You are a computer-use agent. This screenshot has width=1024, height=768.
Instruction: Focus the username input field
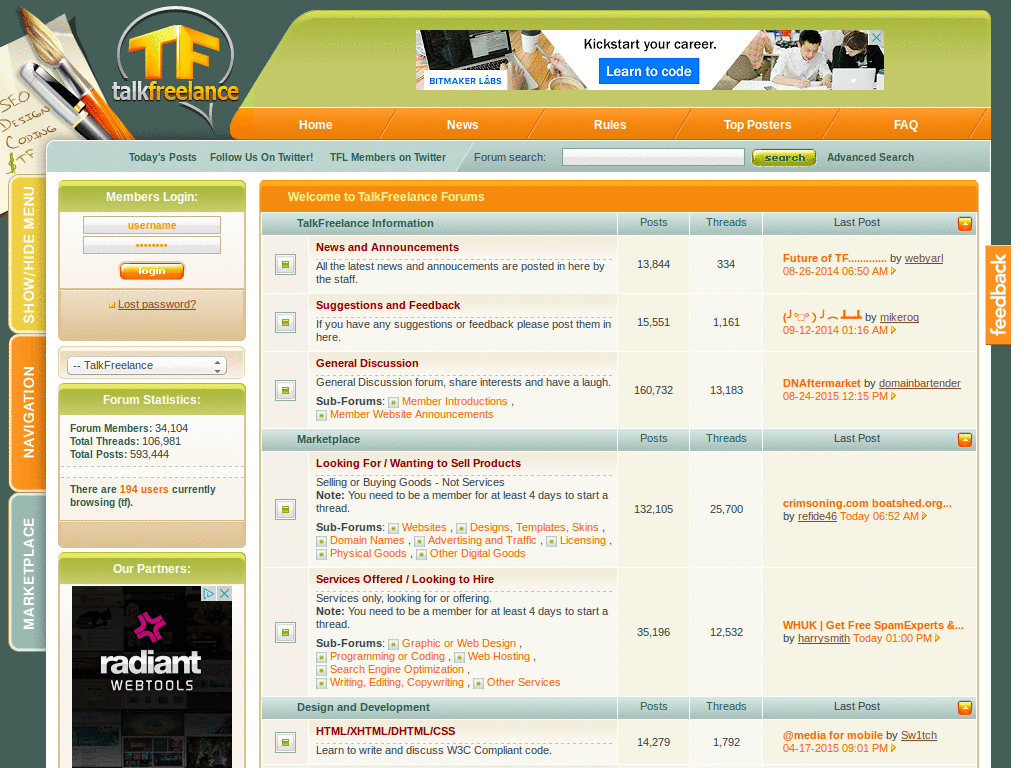(x=152, y=225)
